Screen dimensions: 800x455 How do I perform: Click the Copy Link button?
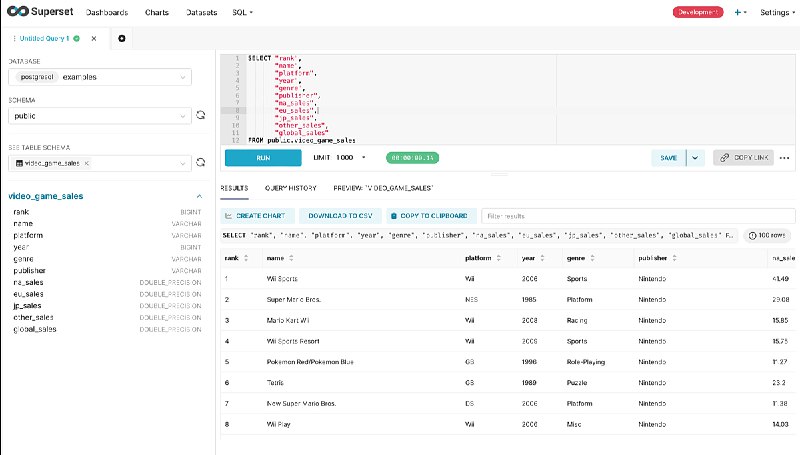743,158
